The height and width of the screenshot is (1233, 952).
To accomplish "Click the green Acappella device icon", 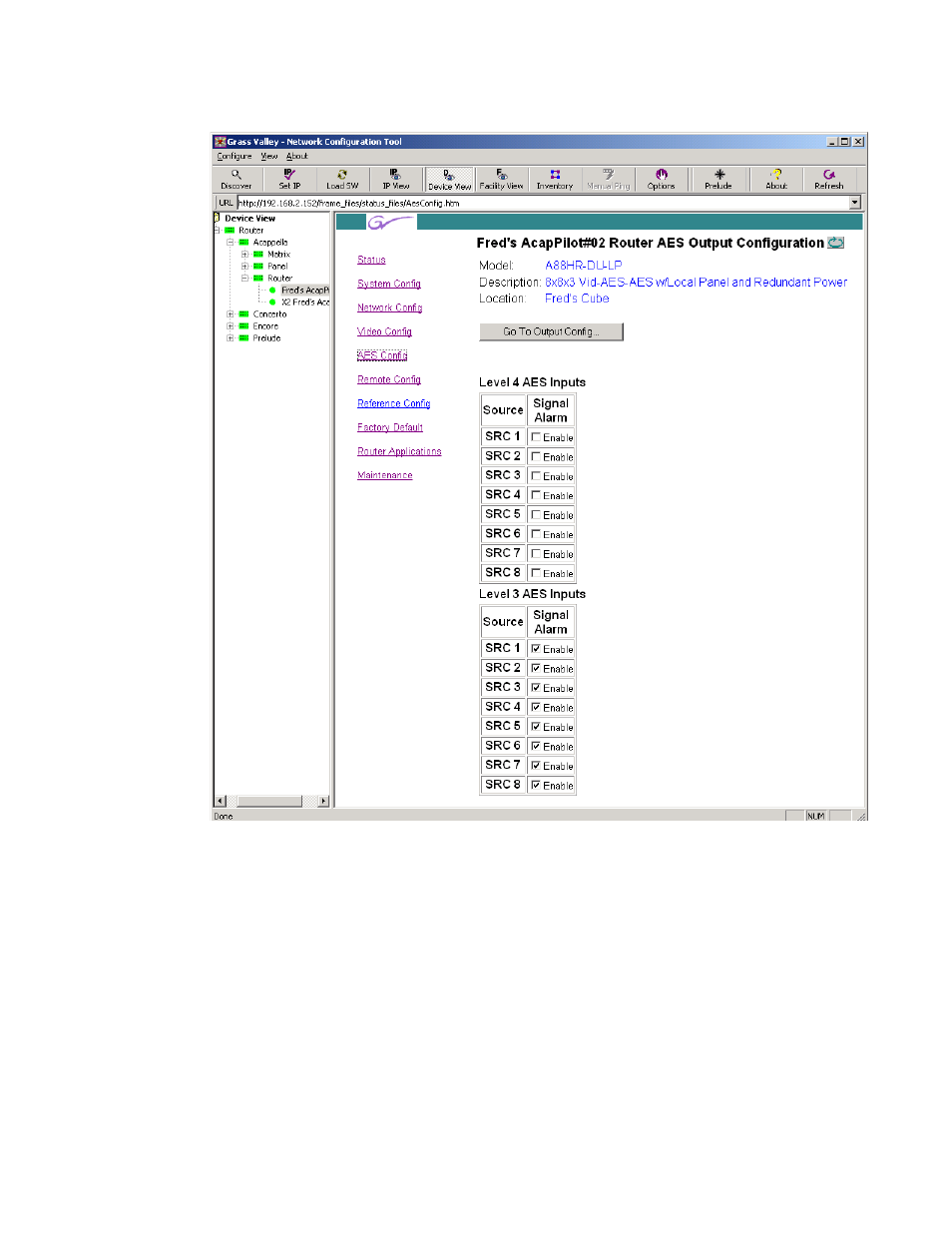I will [x=243, y=243].
